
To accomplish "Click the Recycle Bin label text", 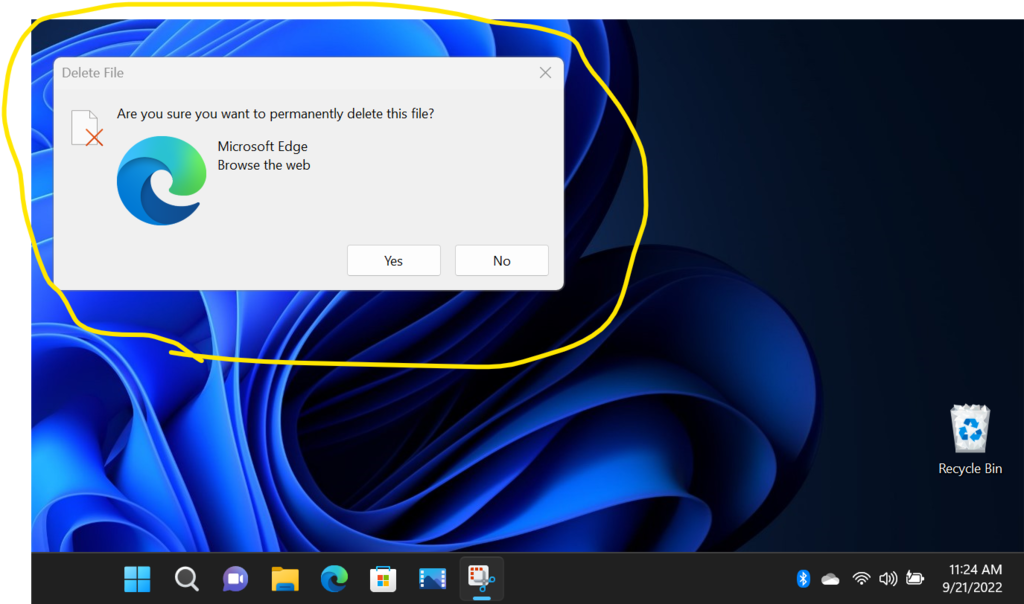I will (970, 468).
